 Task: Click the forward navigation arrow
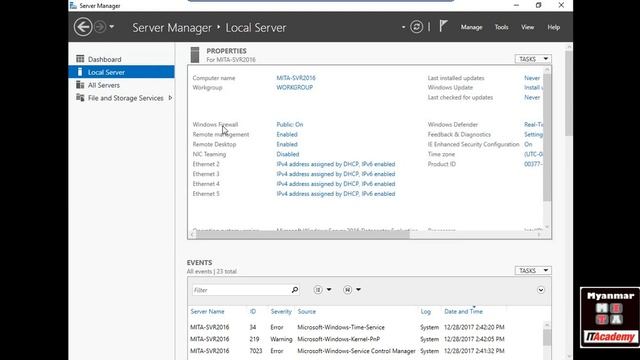click(100, 27)
